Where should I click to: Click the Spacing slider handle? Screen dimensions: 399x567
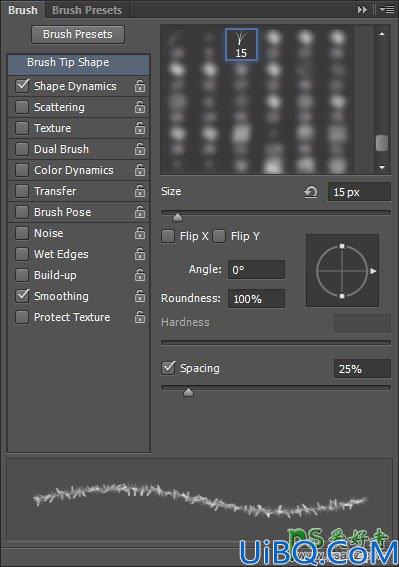(x=188, y=392)
